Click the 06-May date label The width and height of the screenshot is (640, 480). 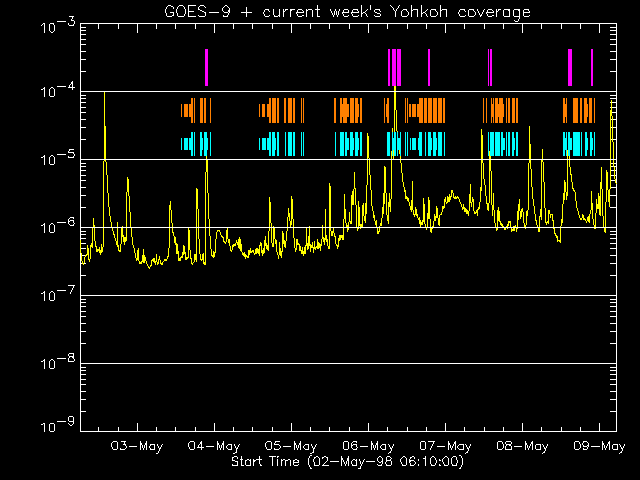(x=368, y=446)
